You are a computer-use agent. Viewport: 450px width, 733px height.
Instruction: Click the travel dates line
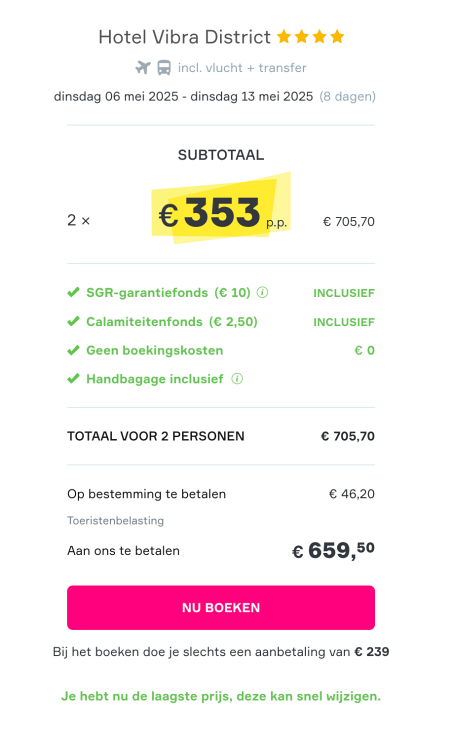point(214,96)
